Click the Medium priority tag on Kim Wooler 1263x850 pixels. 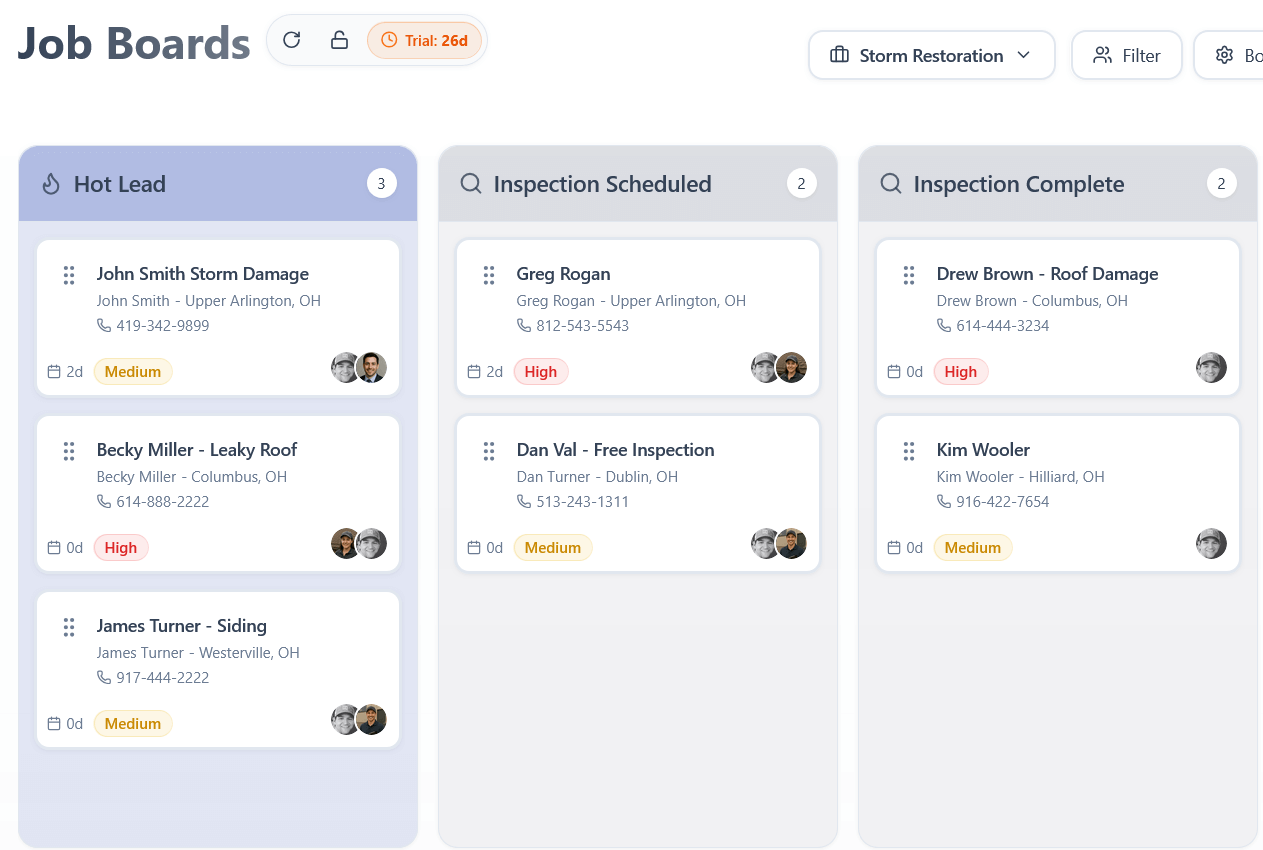(x=973, y=548)
